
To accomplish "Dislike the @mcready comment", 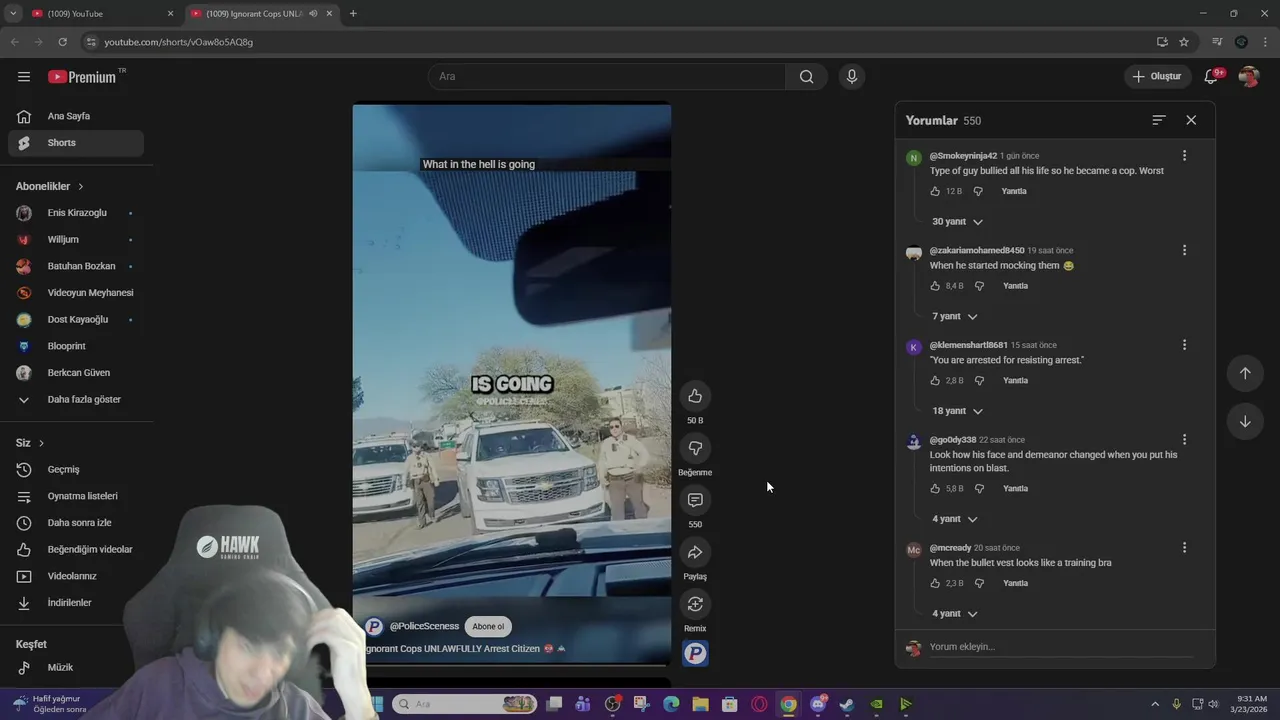I will pos(979,583).
